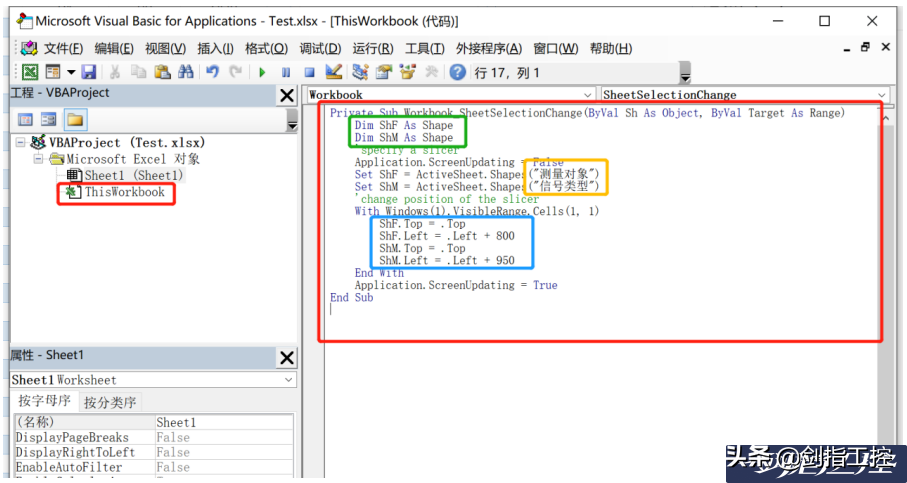Image resolution: width=907 pixels, height=483 pixels.
Task: Open the 调试(D) menu
Action: (x=320, y=49)
